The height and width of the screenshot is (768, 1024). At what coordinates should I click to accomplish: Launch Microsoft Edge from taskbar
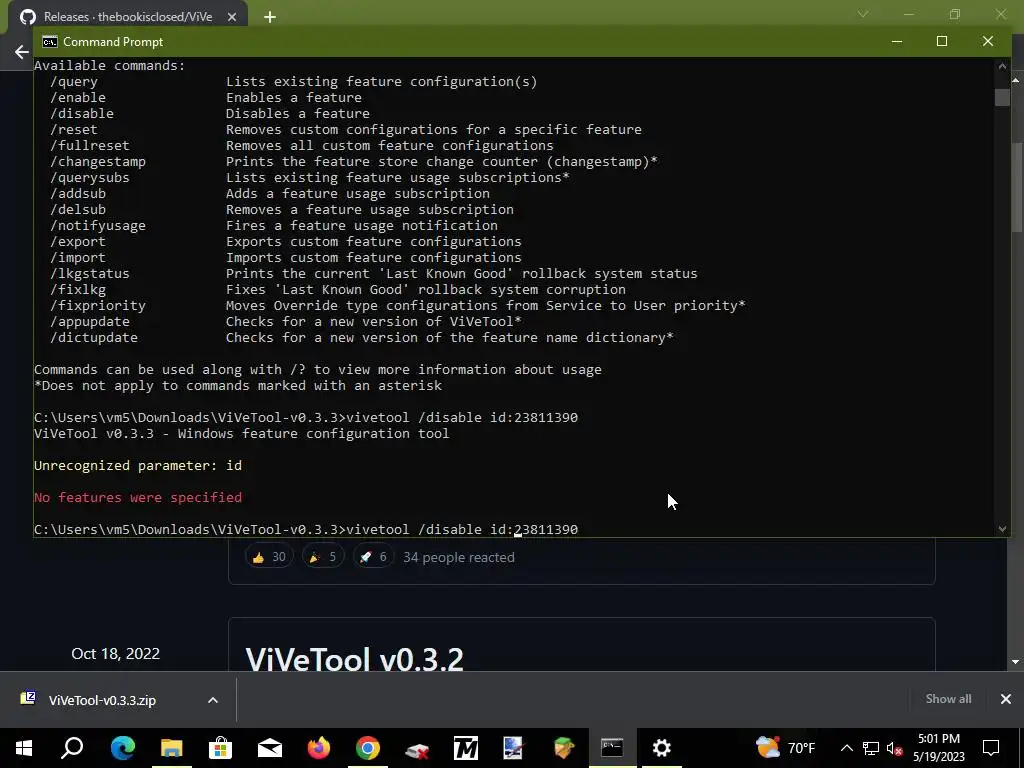pyautogui.click(x=123, y=748)
